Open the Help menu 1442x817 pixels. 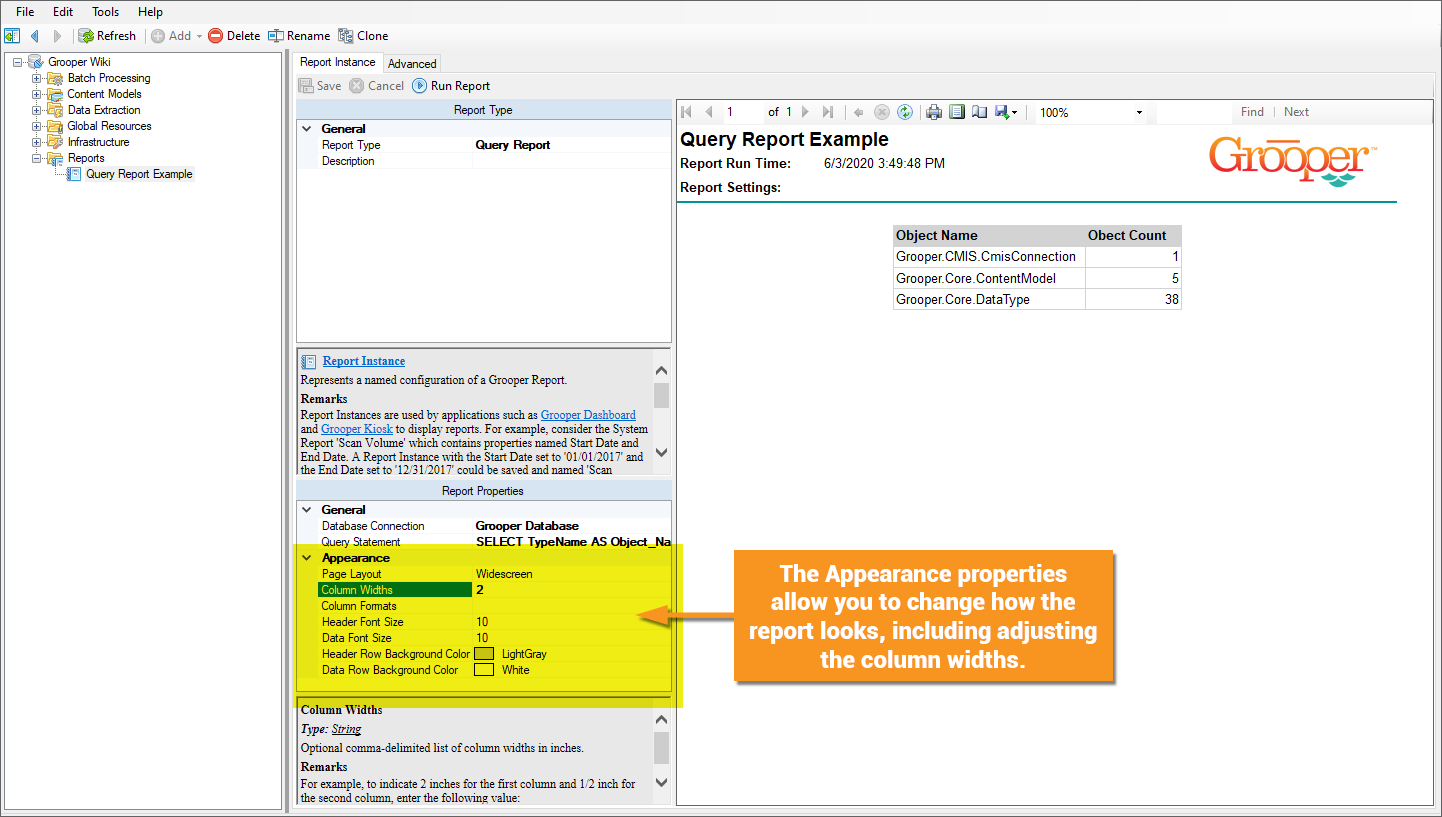(150, 12)
